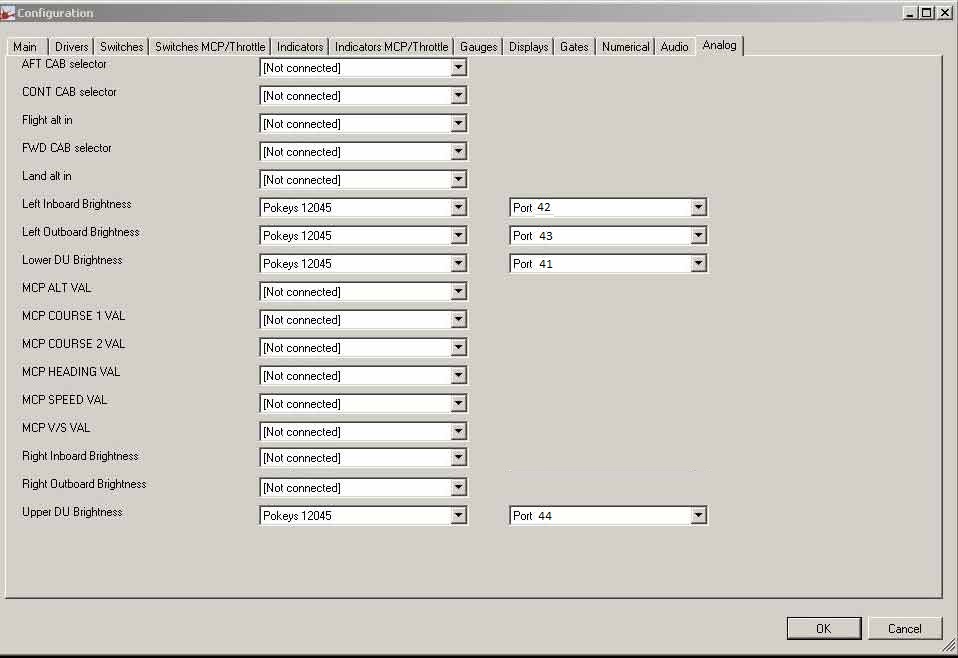958x658 pixels.
Task: Open the Audio tab
Action: click(x=674, y=47)
